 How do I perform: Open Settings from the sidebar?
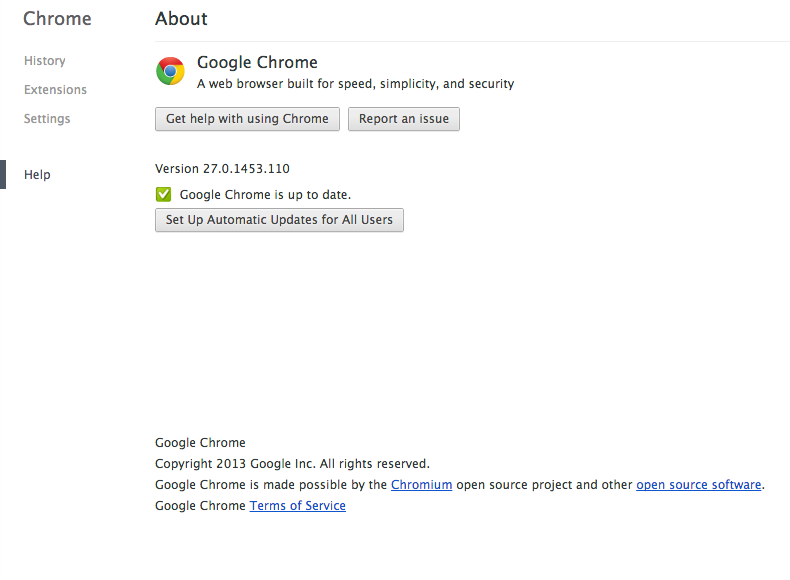tap(47, 119)
